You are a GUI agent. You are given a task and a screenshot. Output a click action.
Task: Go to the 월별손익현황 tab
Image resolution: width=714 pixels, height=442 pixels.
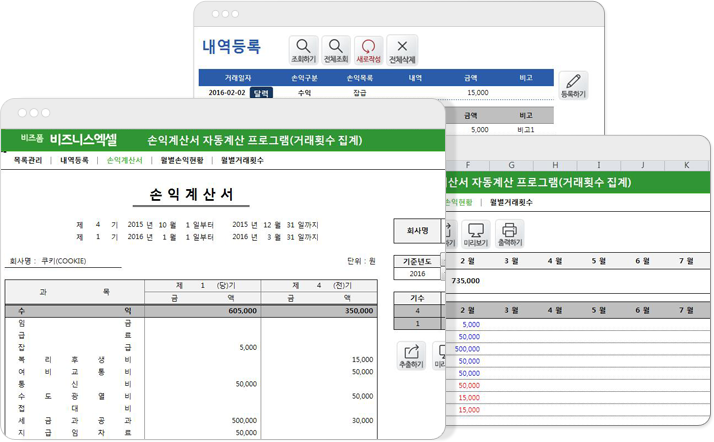tap(181, 160)
